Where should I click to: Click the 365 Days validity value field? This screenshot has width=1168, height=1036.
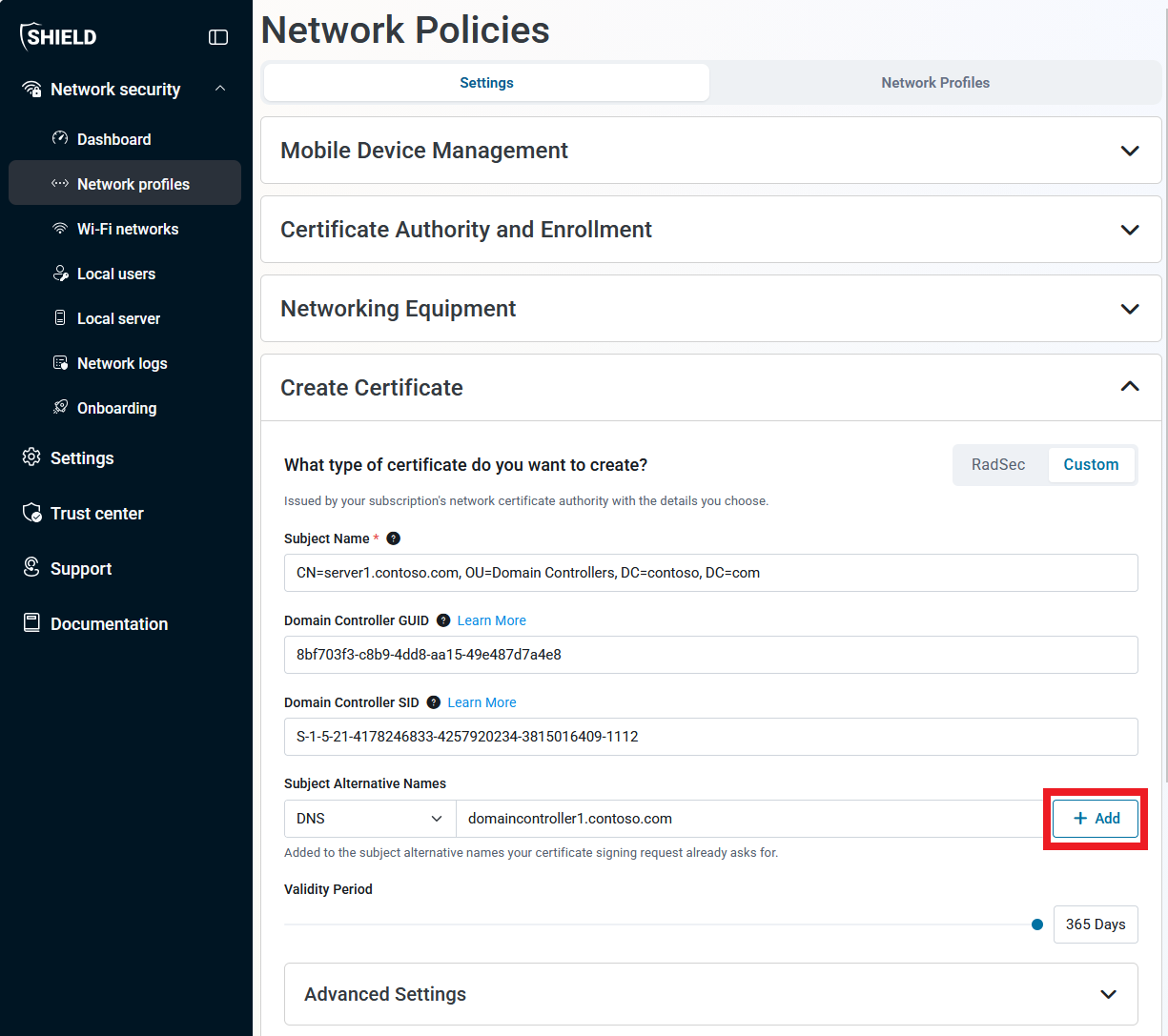(x=1096, y=924)
